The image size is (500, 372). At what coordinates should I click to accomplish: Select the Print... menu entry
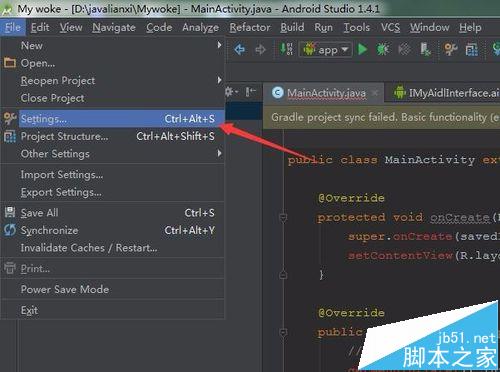point(112,269)
